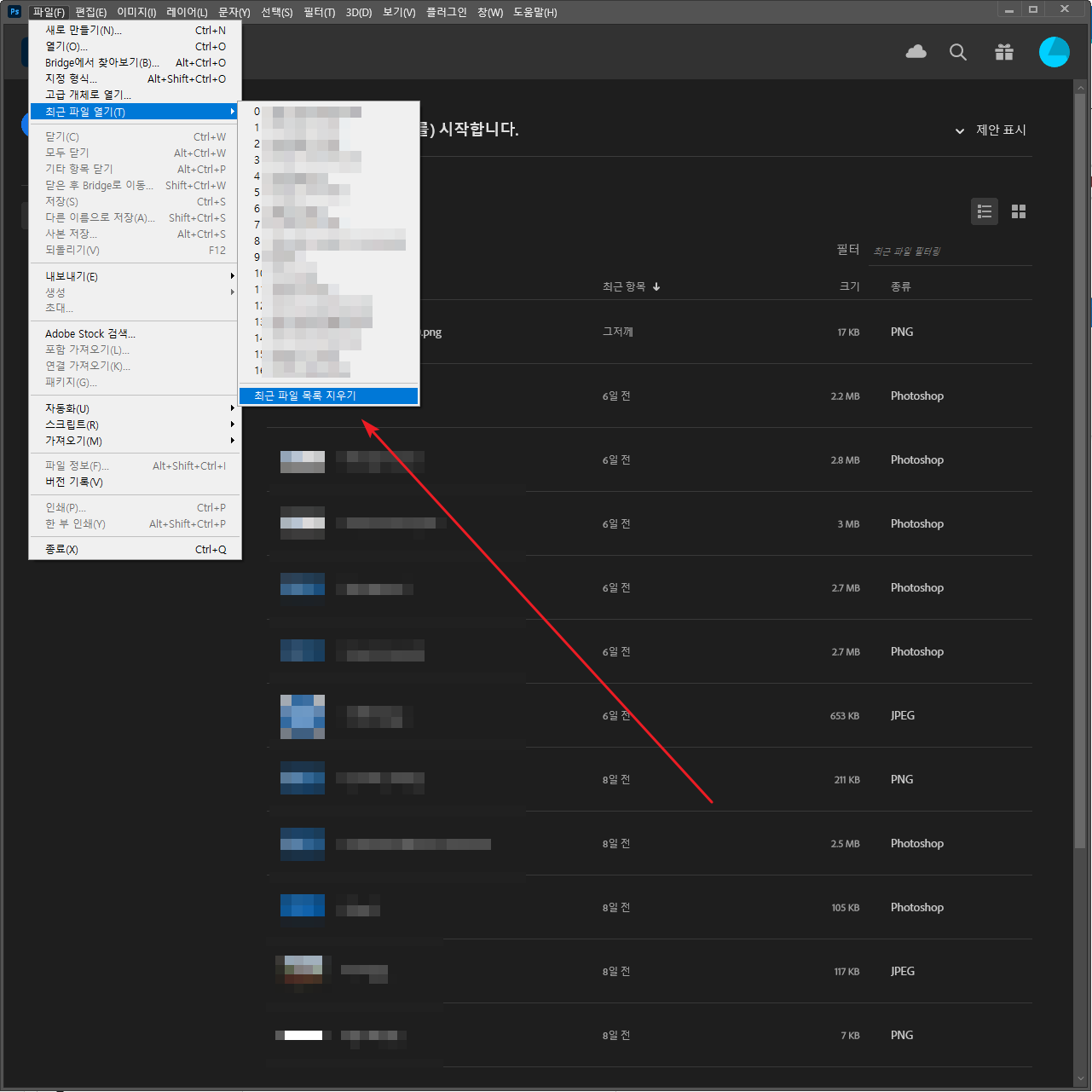Click the 2.8 MB Photoshop row

click(x=649, y=459)
